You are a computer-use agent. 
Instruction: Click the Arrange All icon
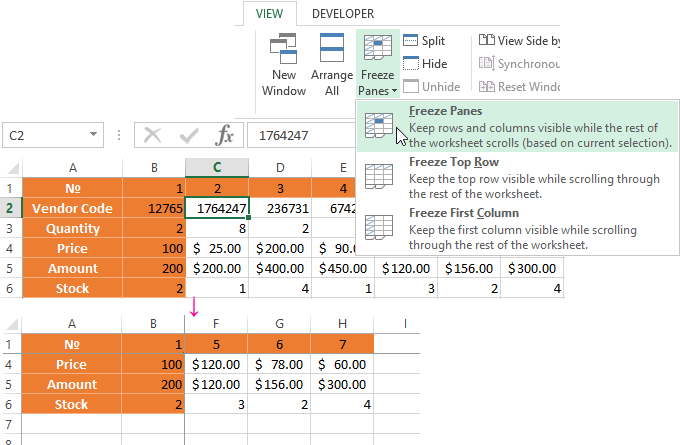(x=331, y=50)
